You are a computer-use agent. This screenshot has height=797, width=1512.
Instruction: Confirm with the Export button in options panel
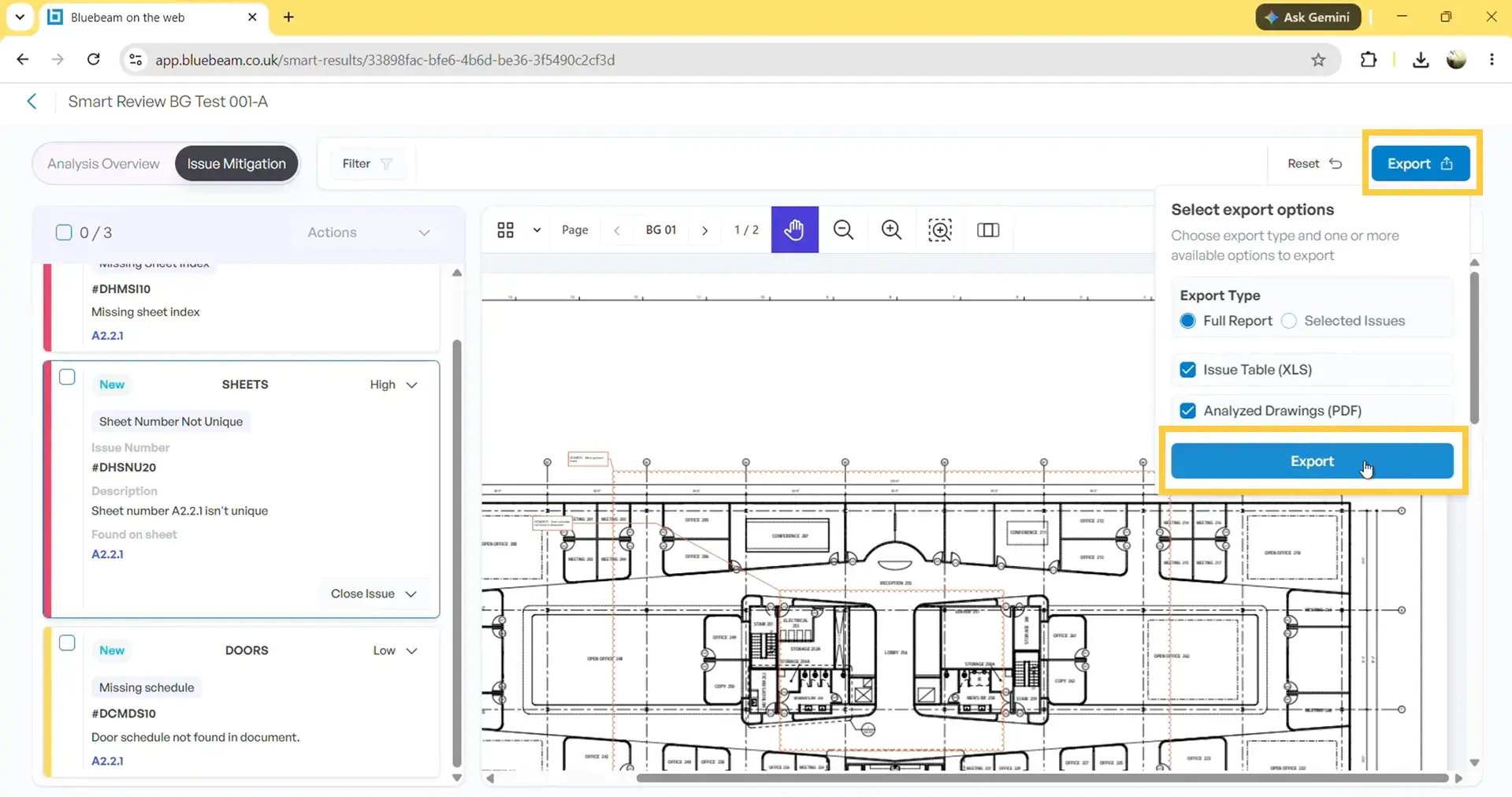[x=1312, y=461]
